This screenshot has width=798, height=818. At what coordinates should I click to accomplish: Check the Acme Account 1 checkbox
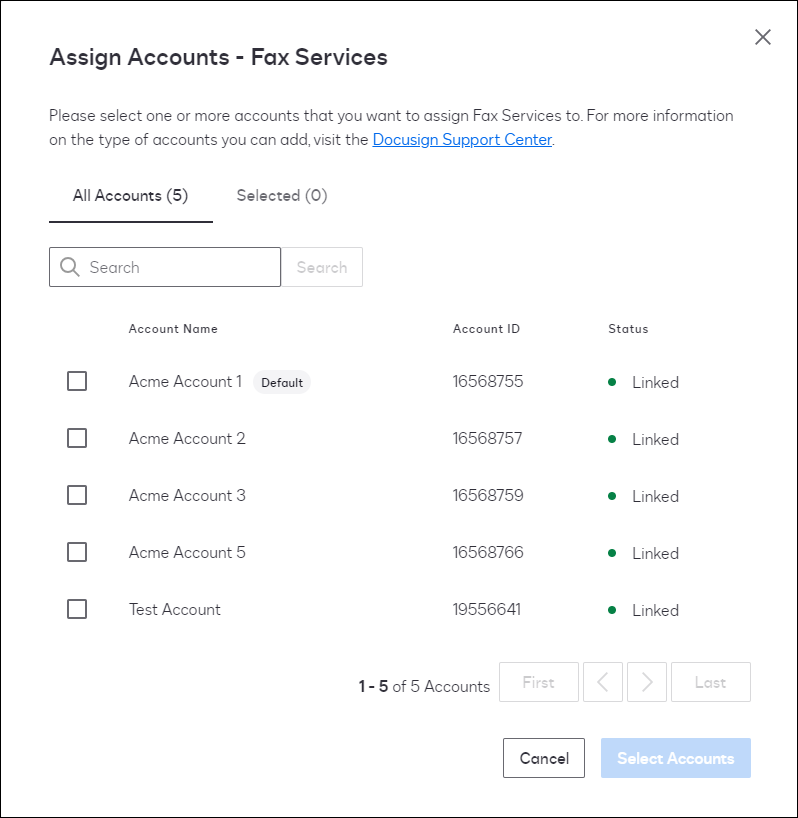pos(77,381)
